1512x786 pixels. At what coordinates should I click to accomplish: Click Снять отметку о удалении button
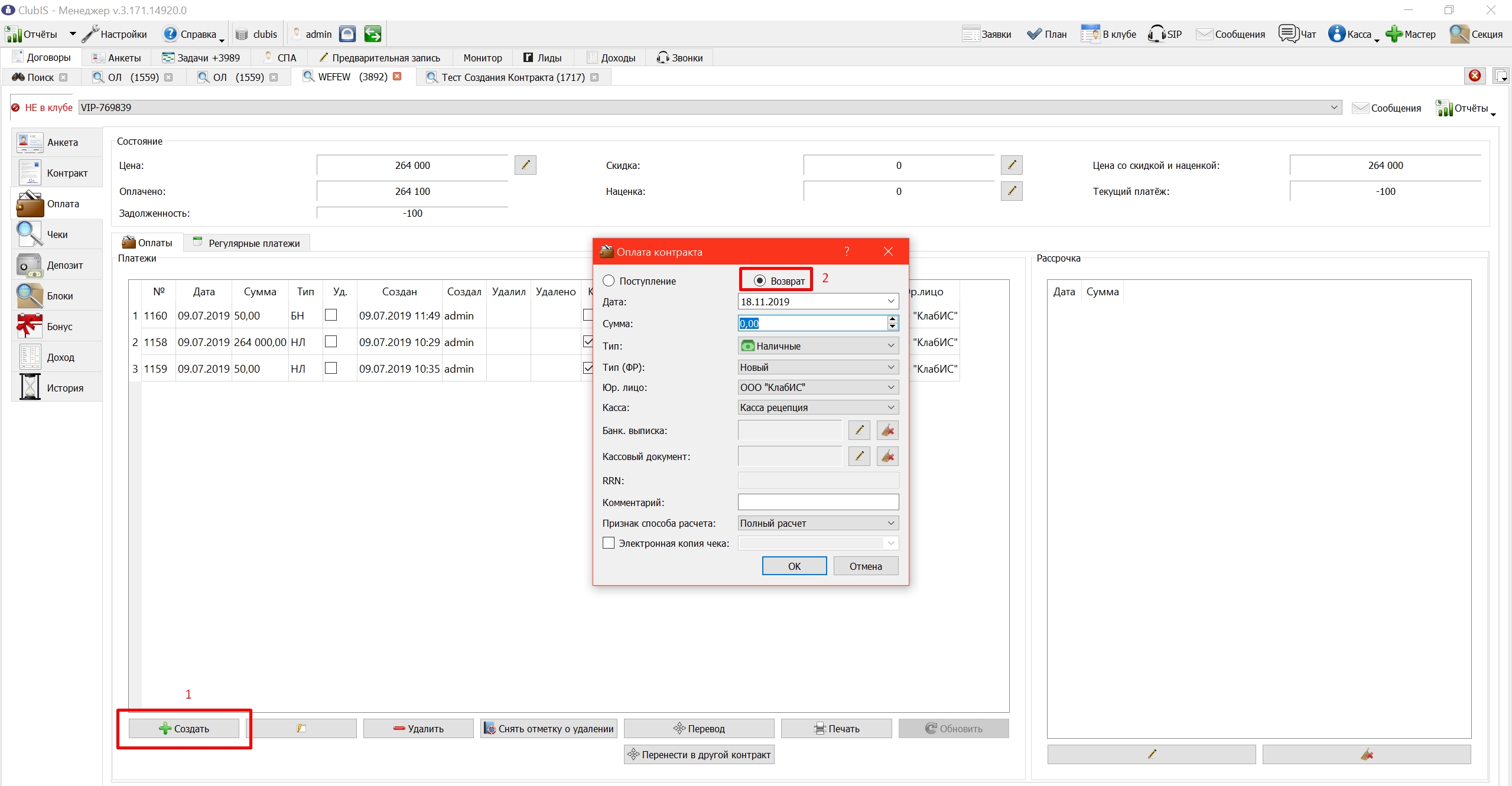tap(549, 728)
